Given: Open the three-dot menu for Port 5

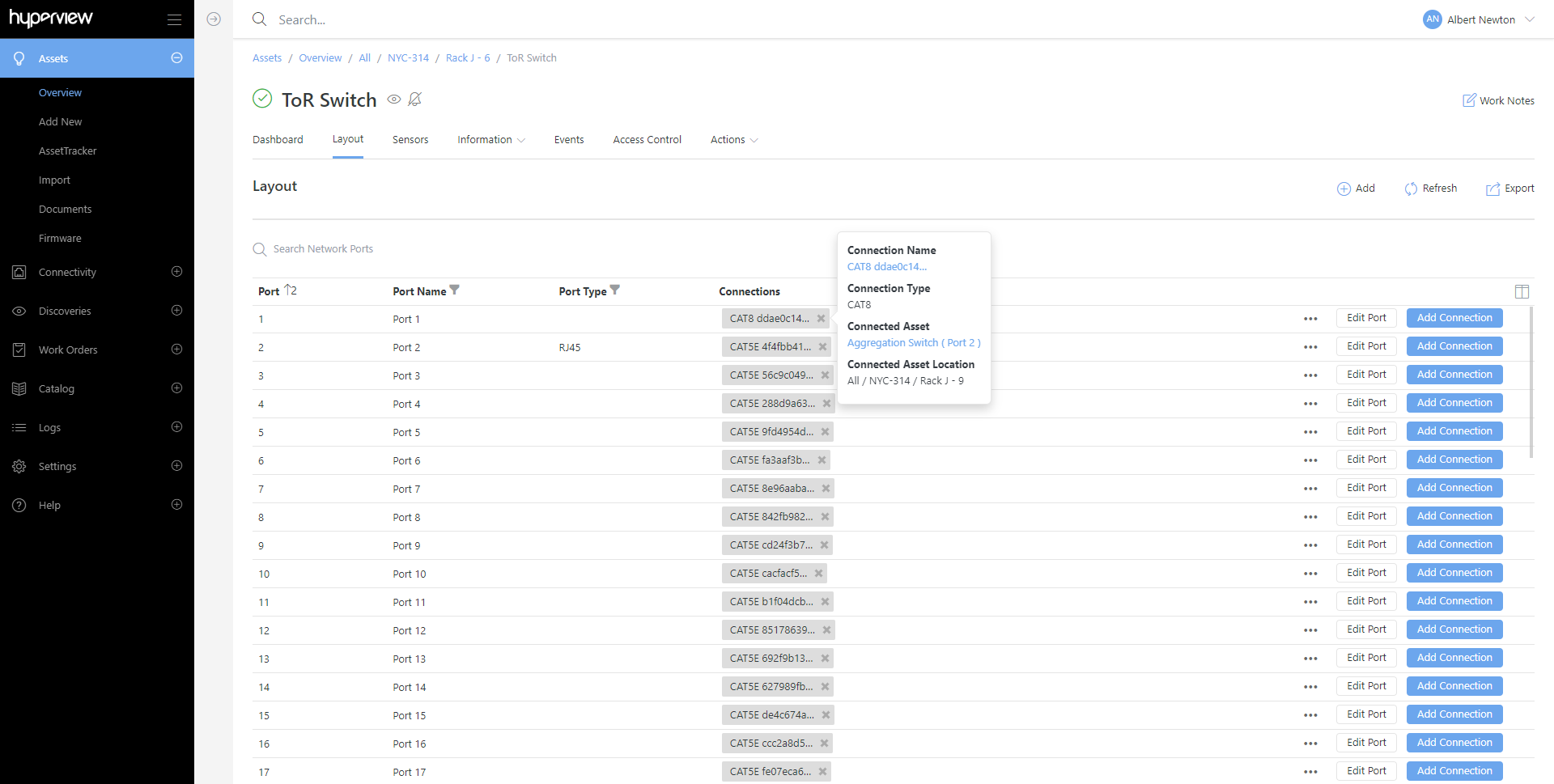Looking at the screenshot, I should (x=1310, y=432).
